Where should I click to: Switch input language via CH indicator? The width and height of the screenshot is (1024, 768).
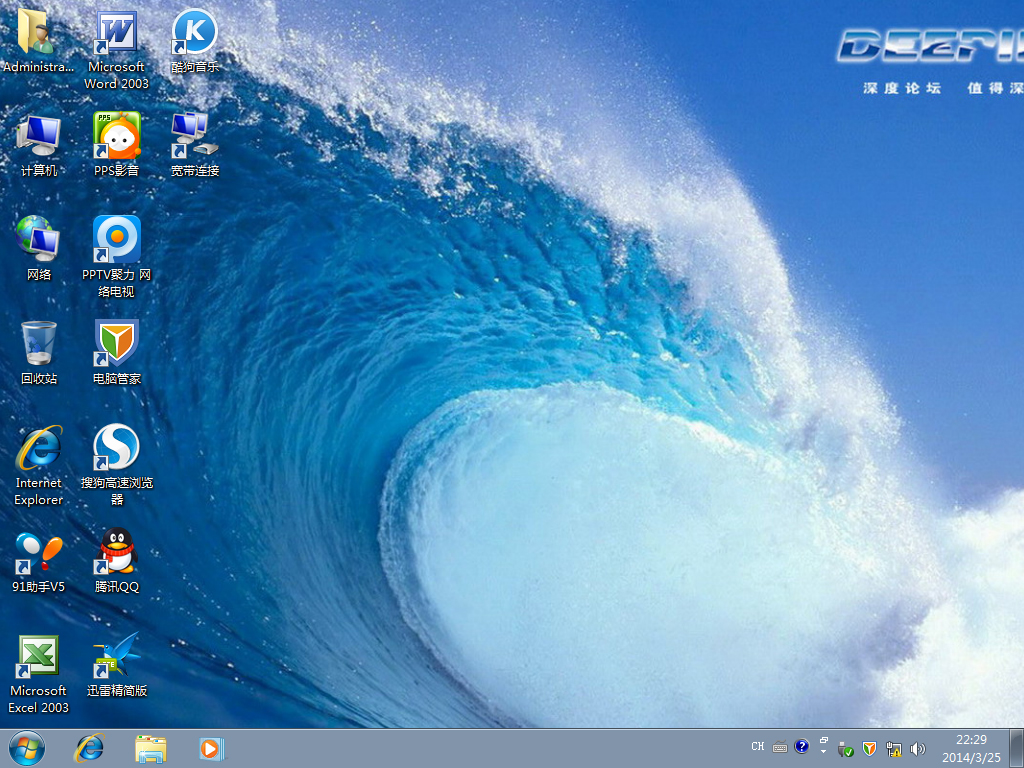[758, 746]
